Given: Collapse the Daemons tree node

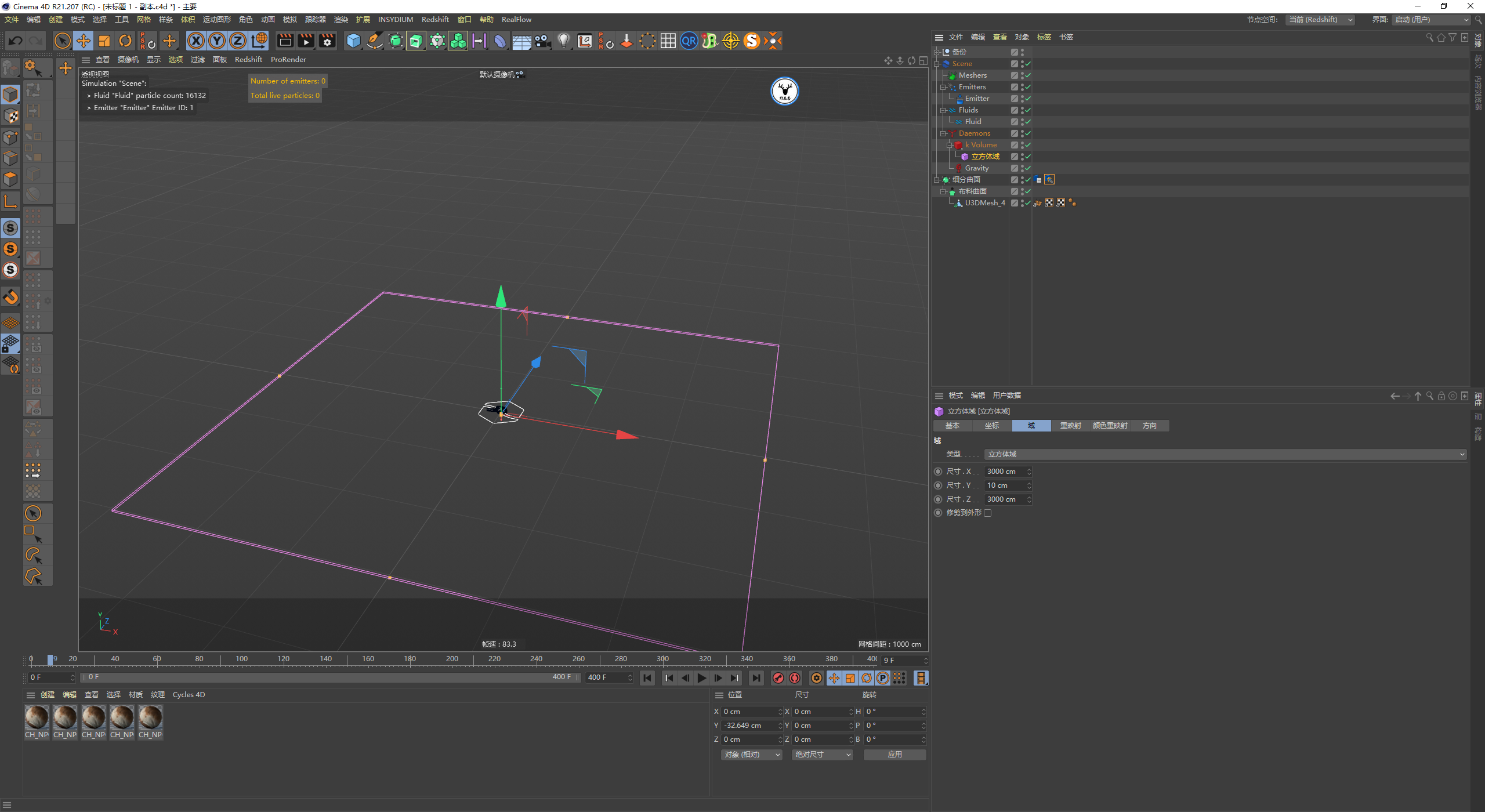Looking at the screenshot, I should [x=943, y=133].
